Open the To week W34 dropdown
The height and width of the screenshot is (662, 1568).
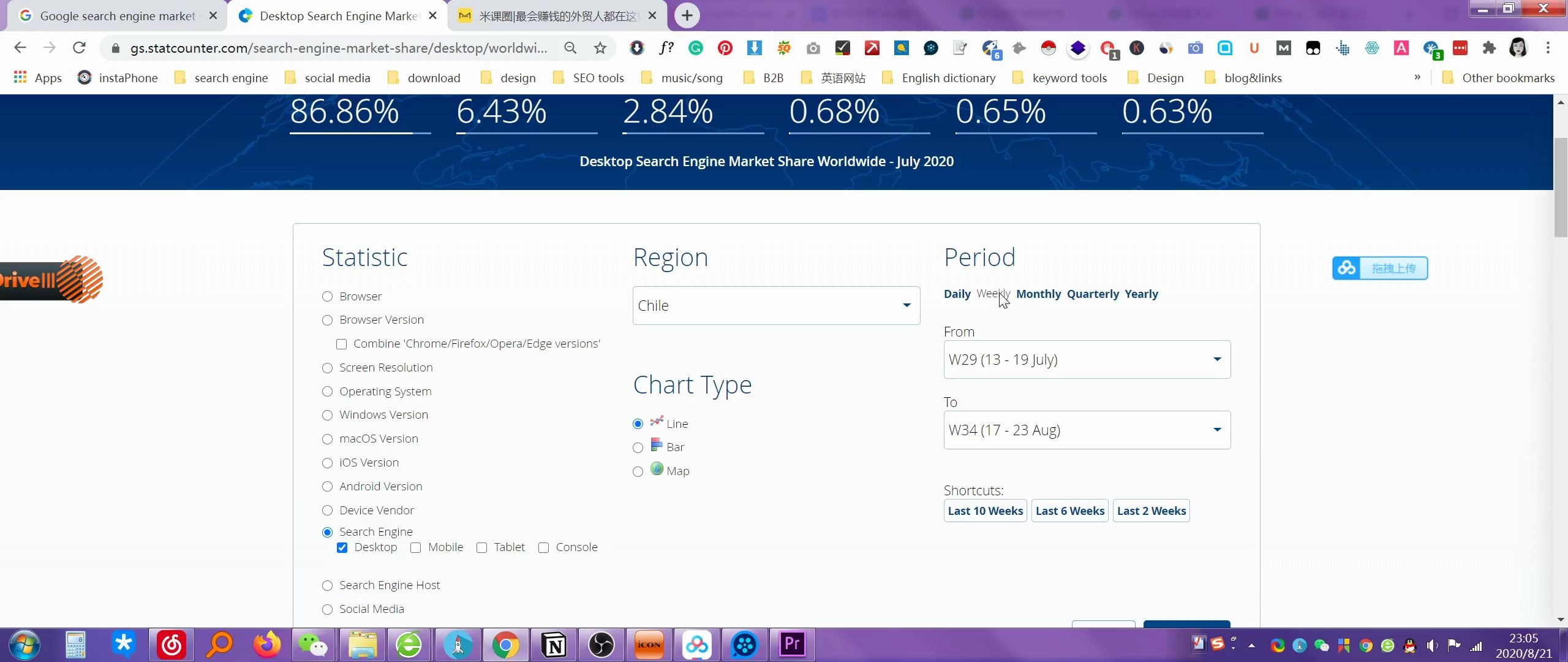1087,430
